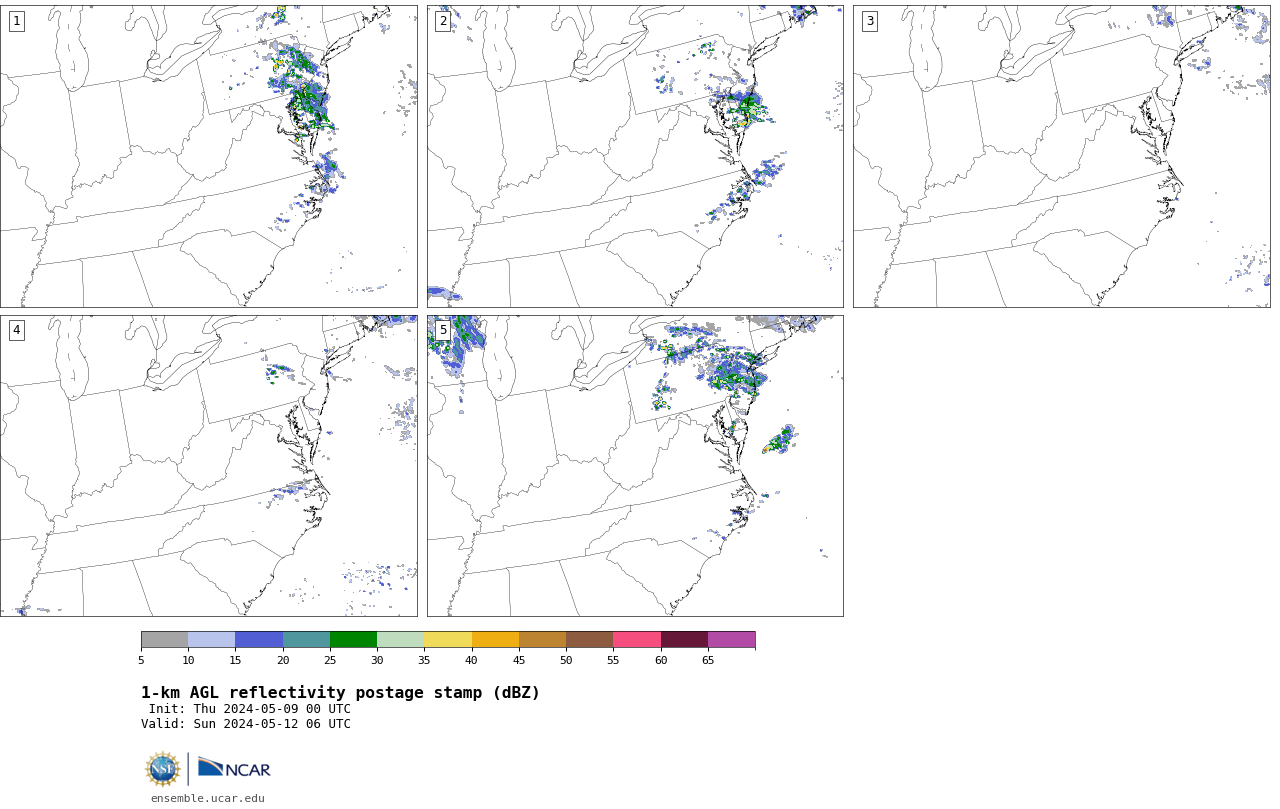1280x809 pixels.
Task: Click the colorbar tick label 65
Action: pos(708,660)
